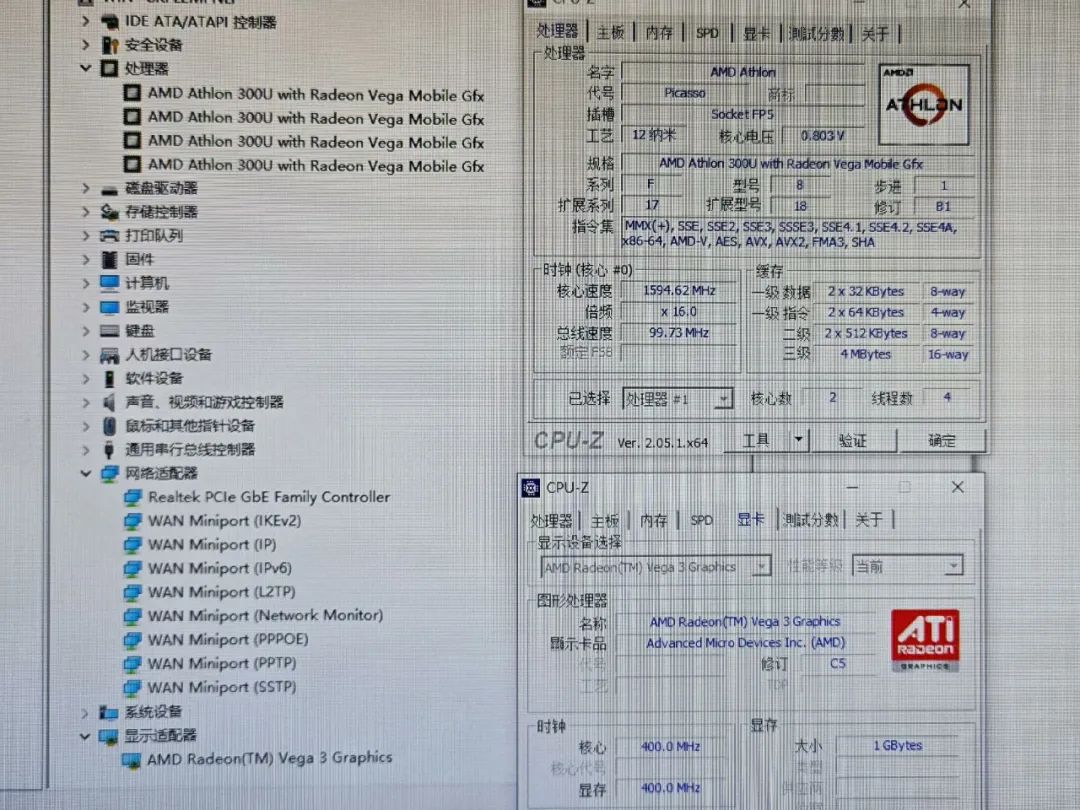Open Graphics tab in upper CPU-Z window
The height and width of the screenshot is (810, 1080).
pos(756,33)
